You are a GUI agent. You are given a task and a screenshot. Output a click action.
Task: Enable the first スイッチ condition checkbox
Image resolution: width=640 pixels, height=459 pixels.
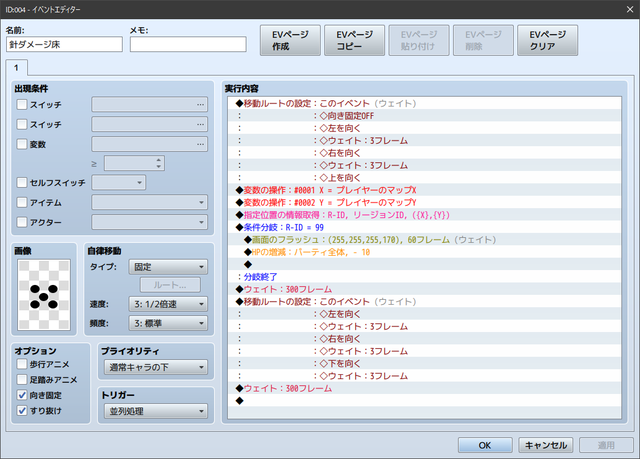(x=22, y=104)
